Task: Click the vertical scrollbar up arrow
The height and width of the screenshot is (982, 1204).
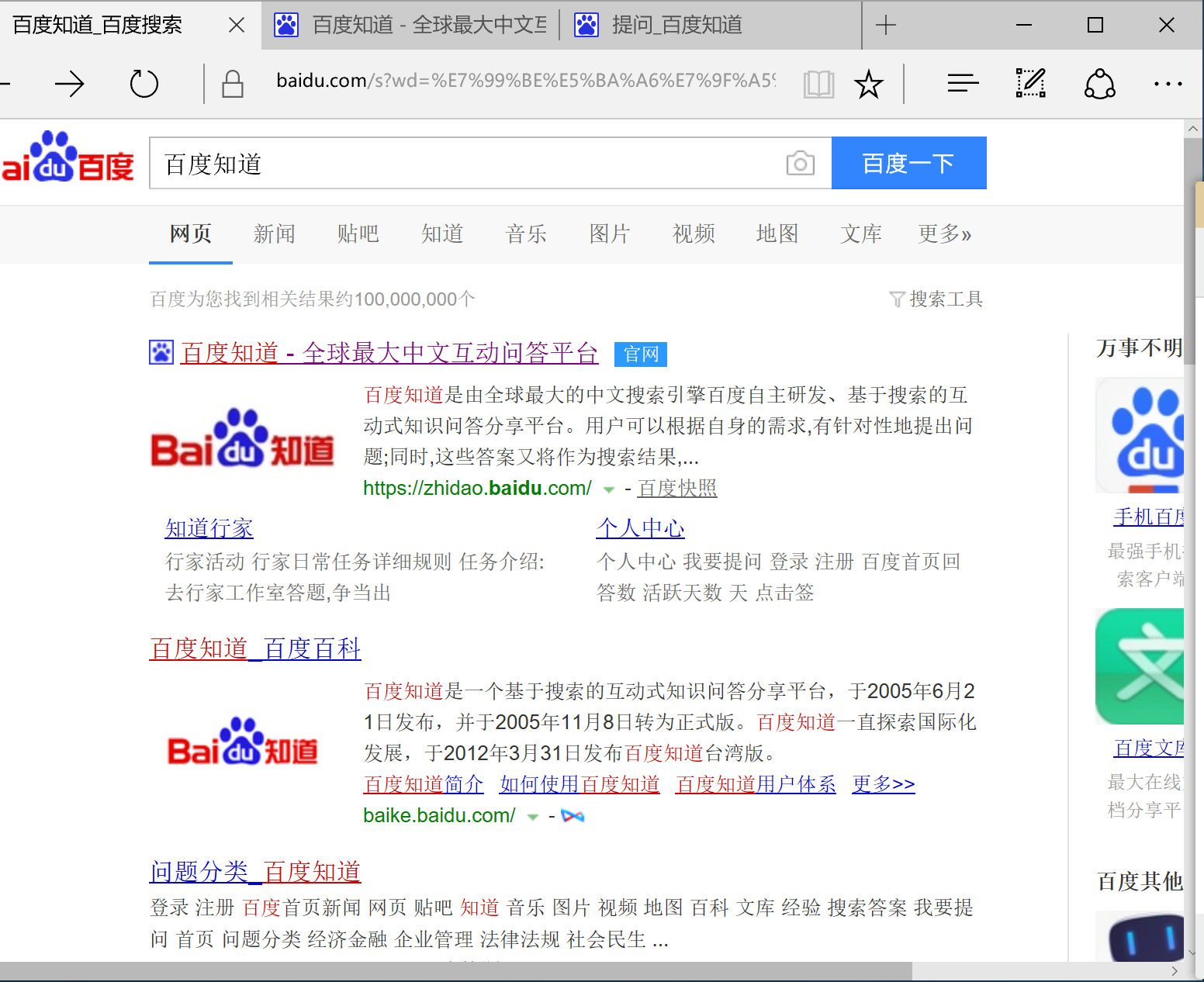Action: click(x=1194, y=129)
